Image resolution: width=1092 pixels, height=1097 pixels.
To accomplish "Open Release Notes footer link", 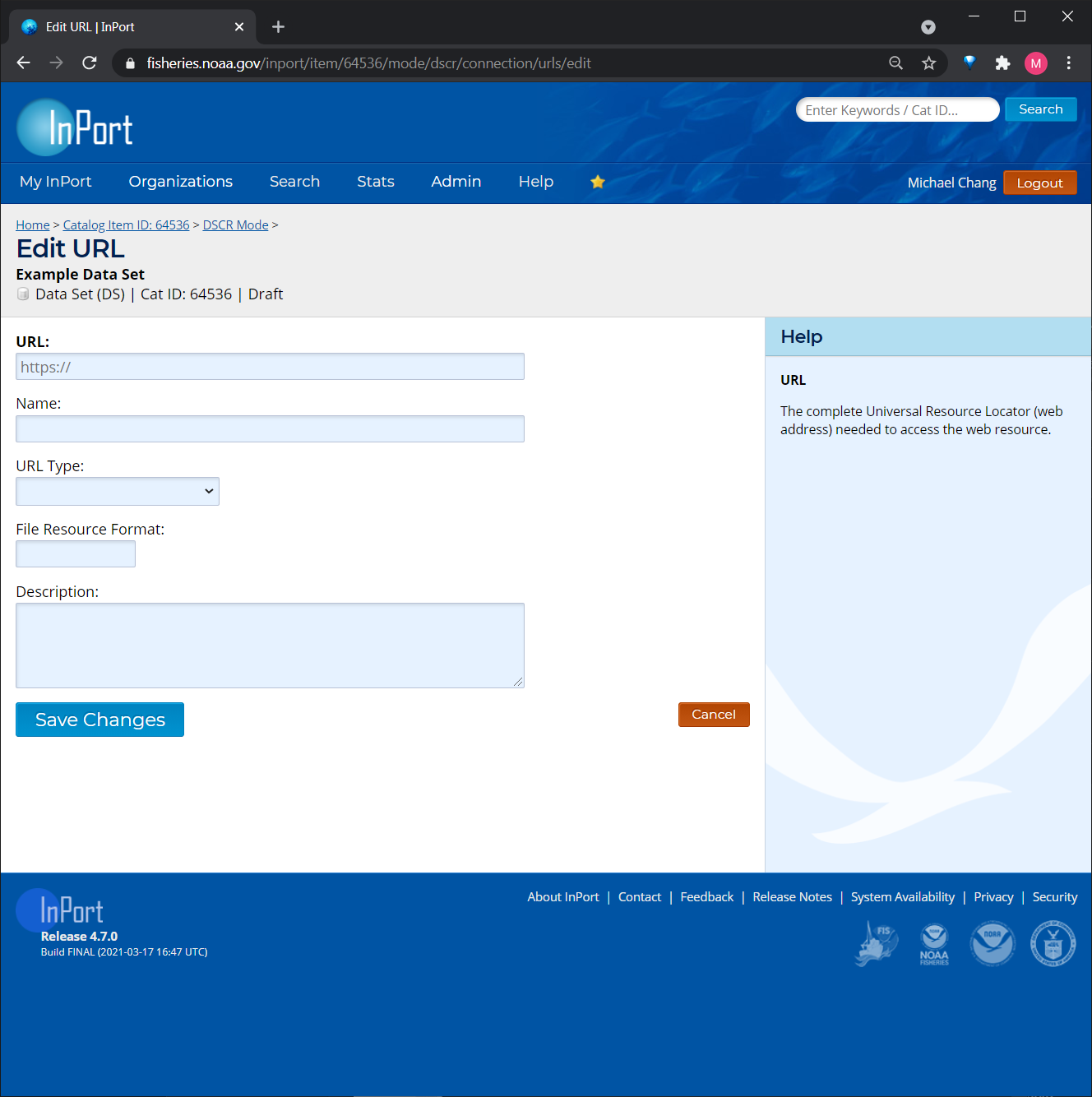I will pos(793,897).
